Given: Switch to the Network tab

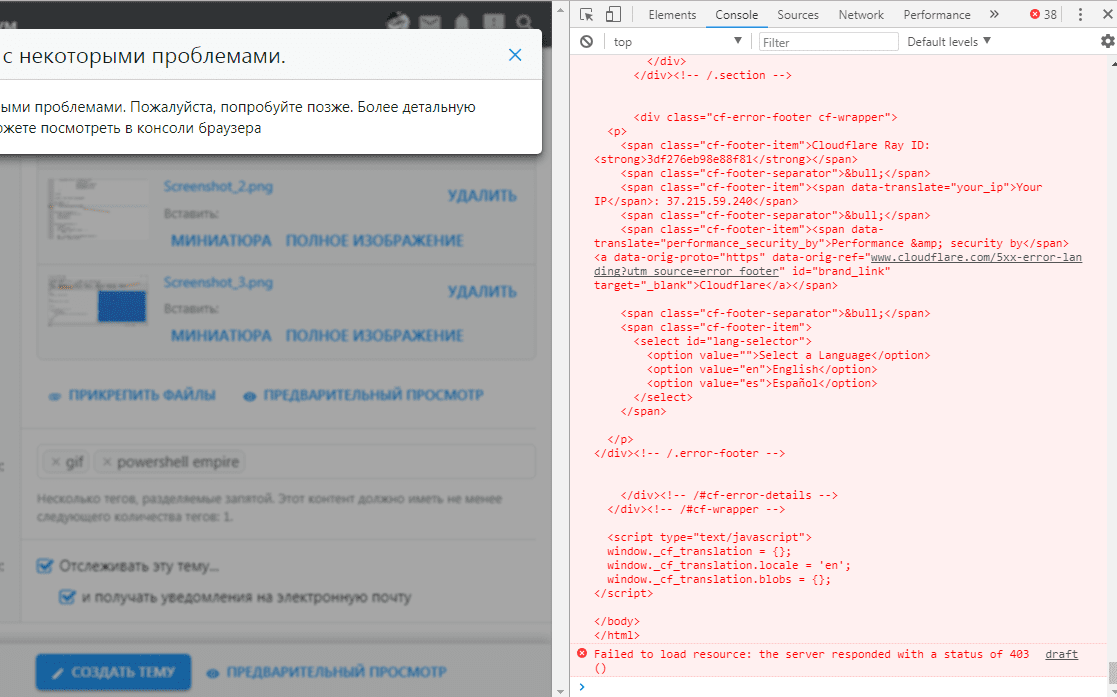Looking at the screenshot, I should click(x=861, y=14).
